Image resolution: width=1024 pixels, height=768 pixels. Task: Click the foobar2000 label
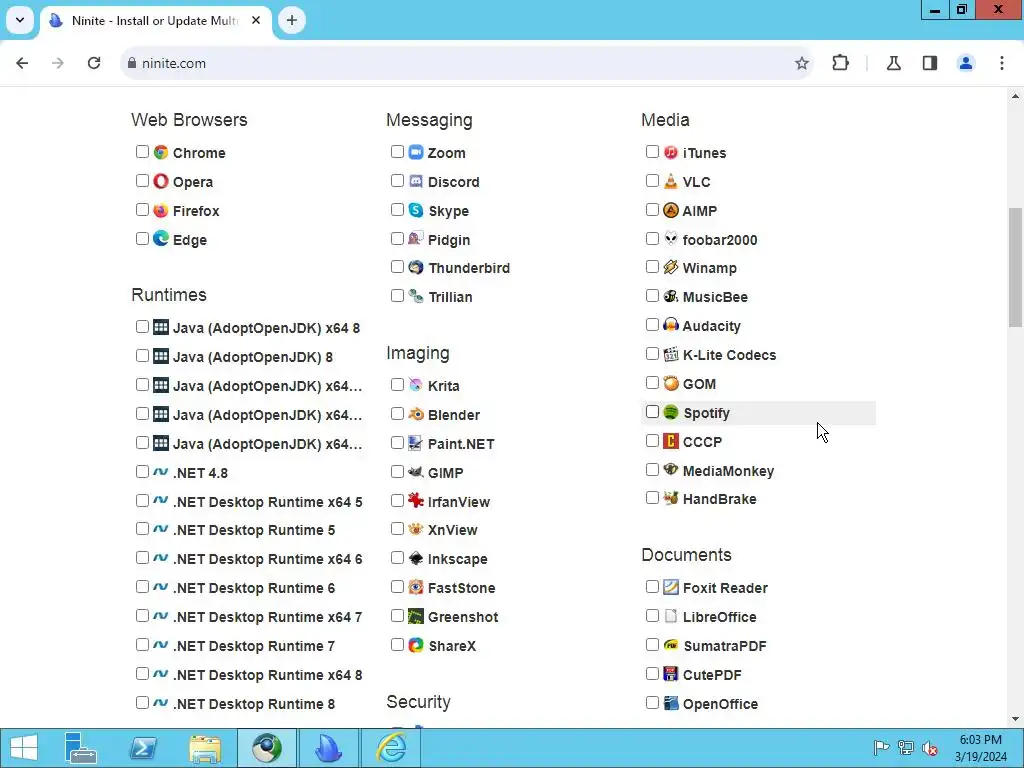(720, 240)
